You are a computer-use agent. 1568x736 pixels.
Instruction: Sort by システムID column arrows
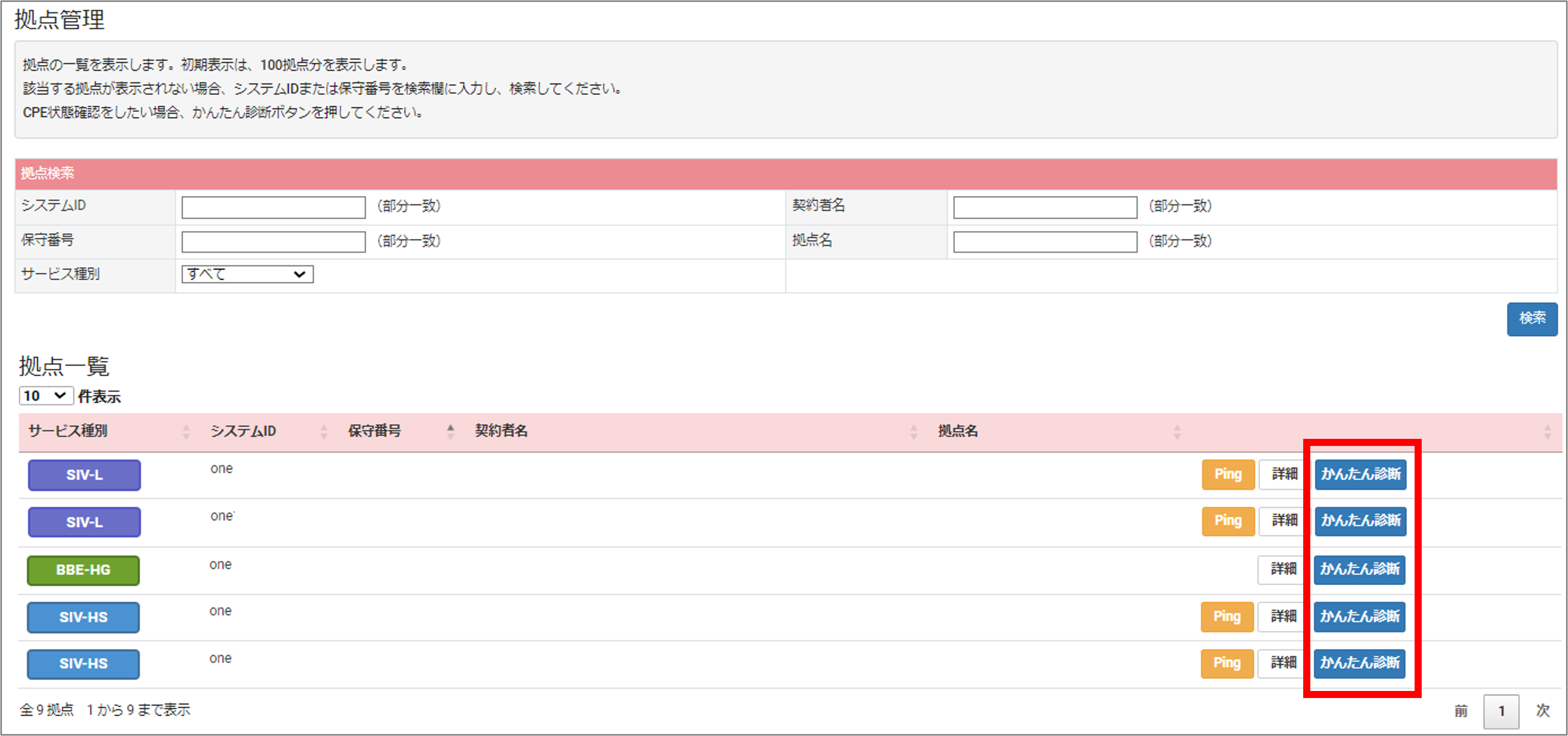[323, 432]
